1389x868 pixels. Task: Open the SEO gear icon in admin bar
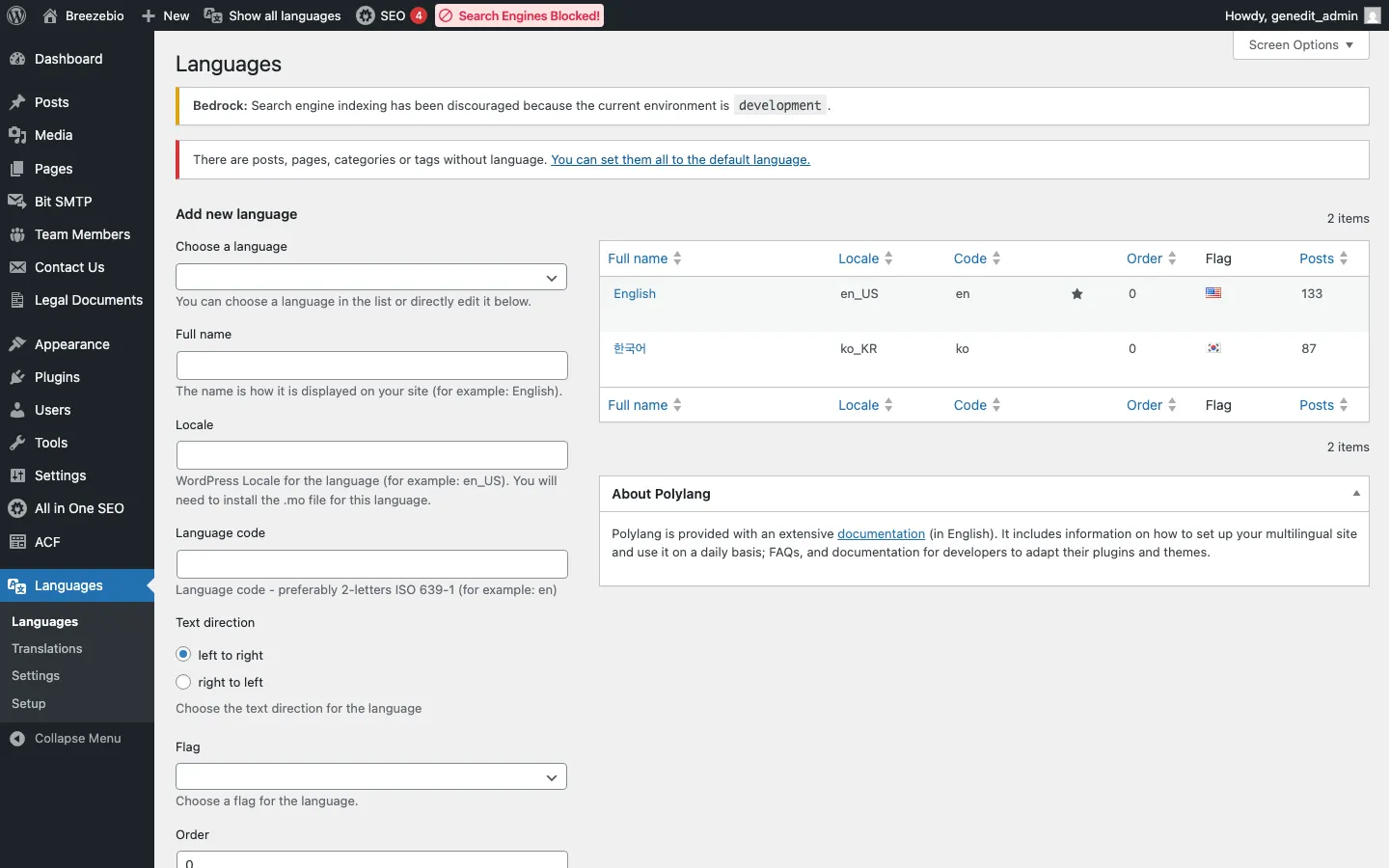pyautogui.click(x=366, y=15)
